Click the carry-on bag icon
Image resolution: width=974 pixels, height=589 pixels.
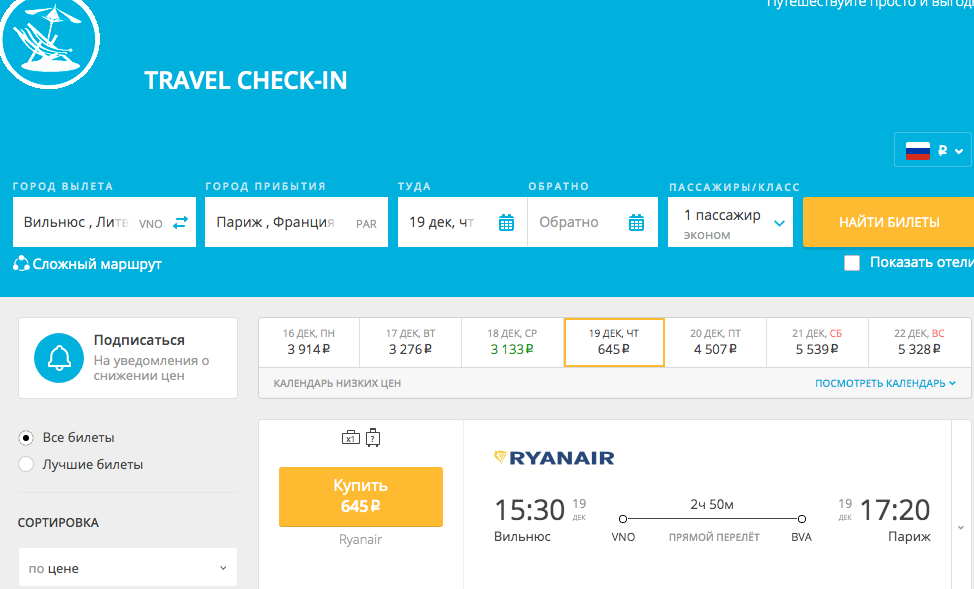point(351,438)
